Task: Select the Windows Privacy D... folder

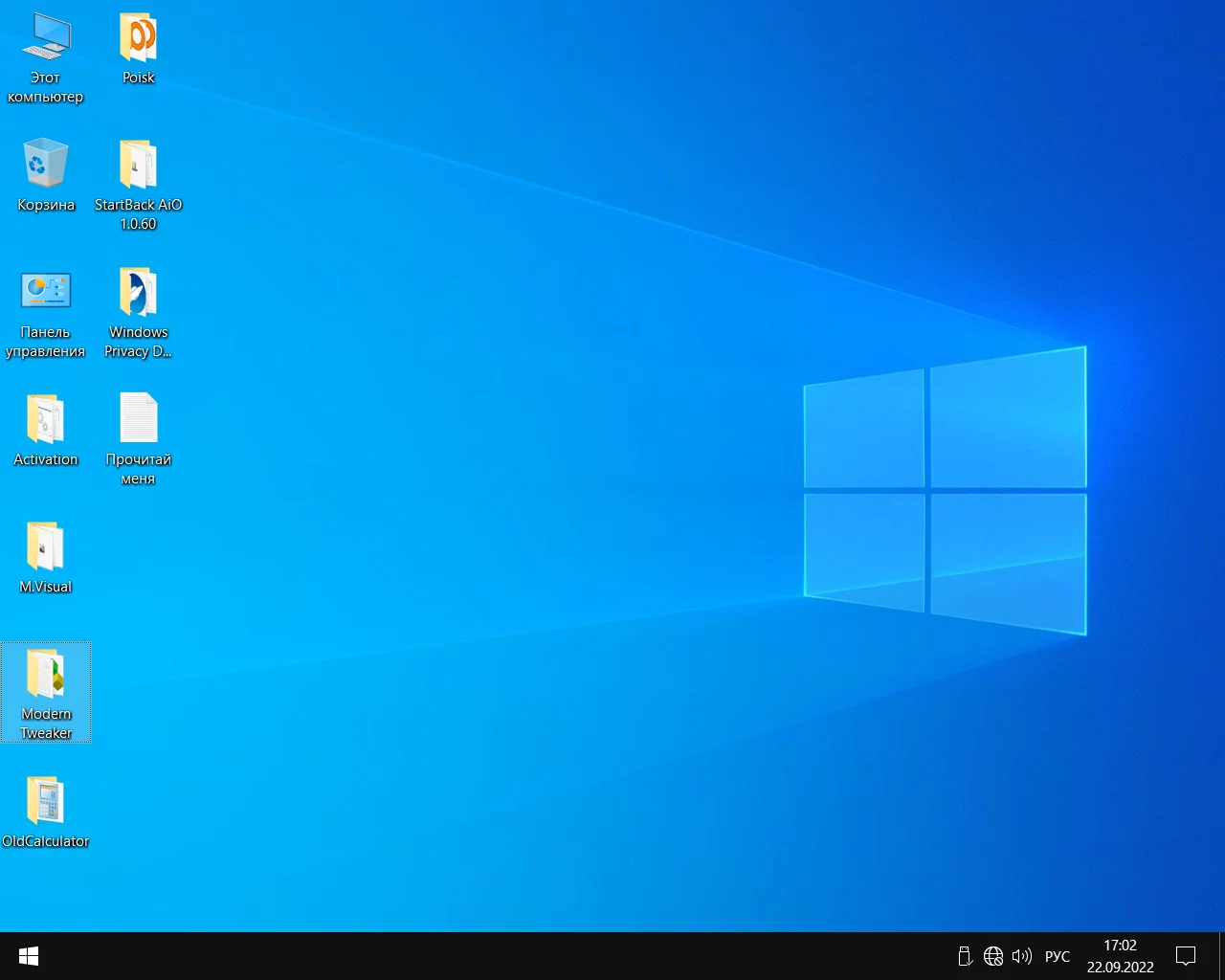Action: point(138,293)
